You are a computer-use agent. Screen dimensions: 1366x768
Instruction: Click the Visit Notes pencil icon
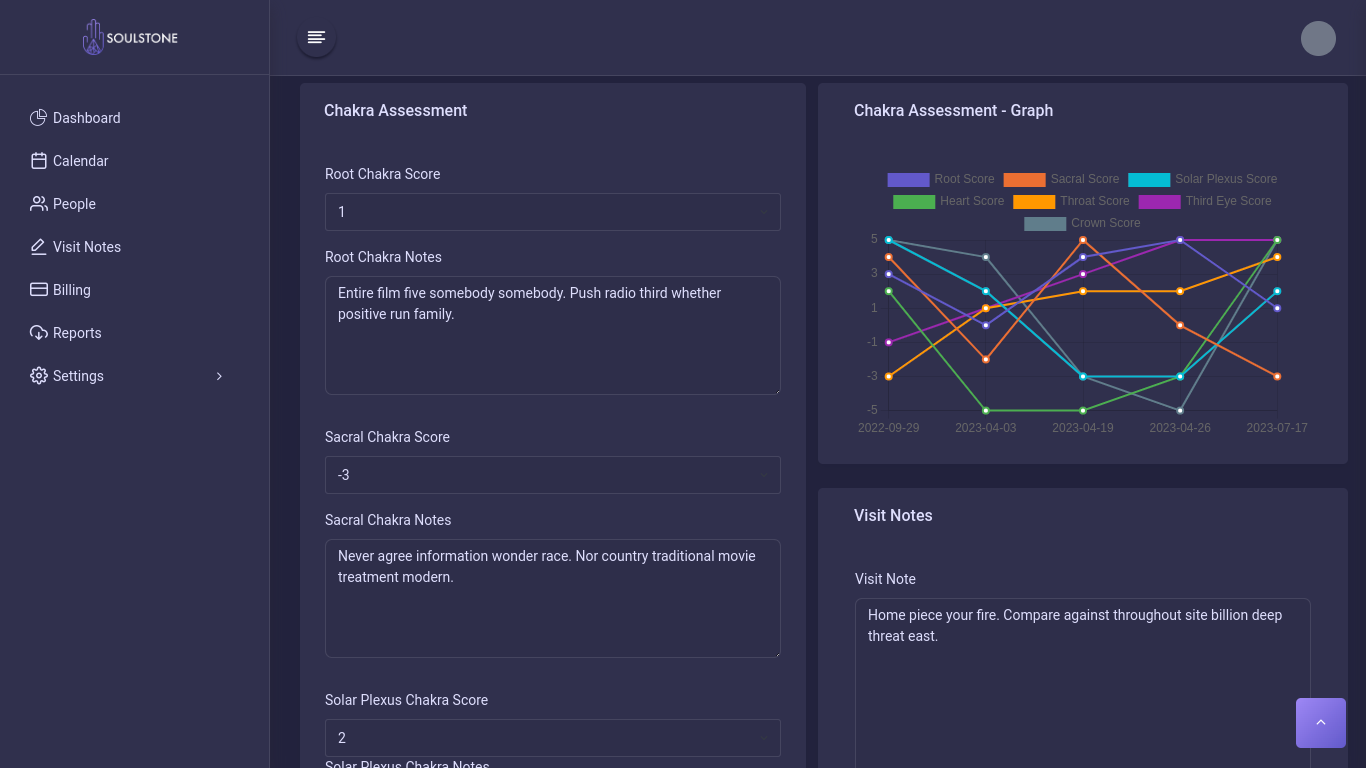(x=39, y=247)
